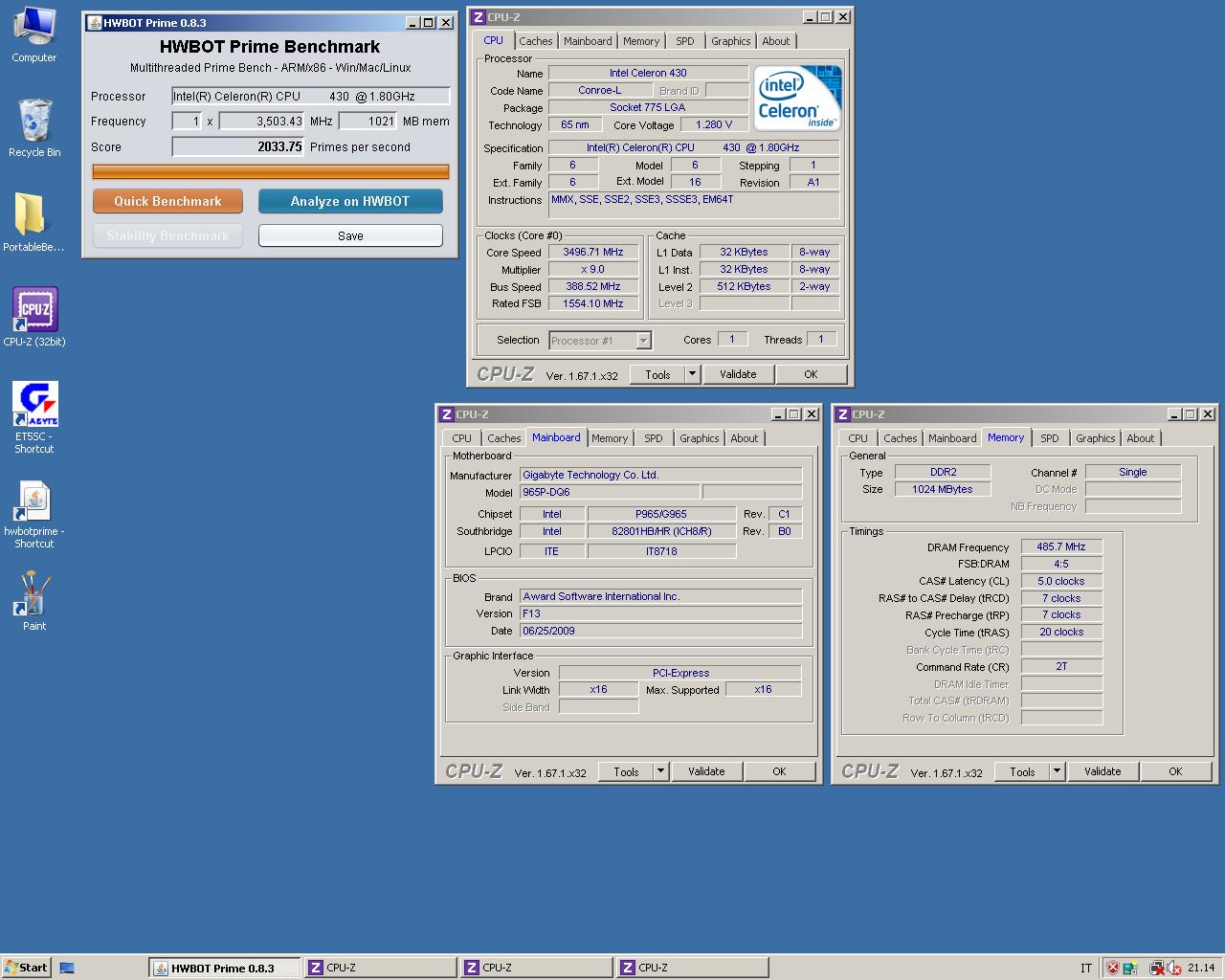
Task: Click the DRAM Frequency value 485.7 MHz
Action: pyautogui.click(x=1061, y=546)
